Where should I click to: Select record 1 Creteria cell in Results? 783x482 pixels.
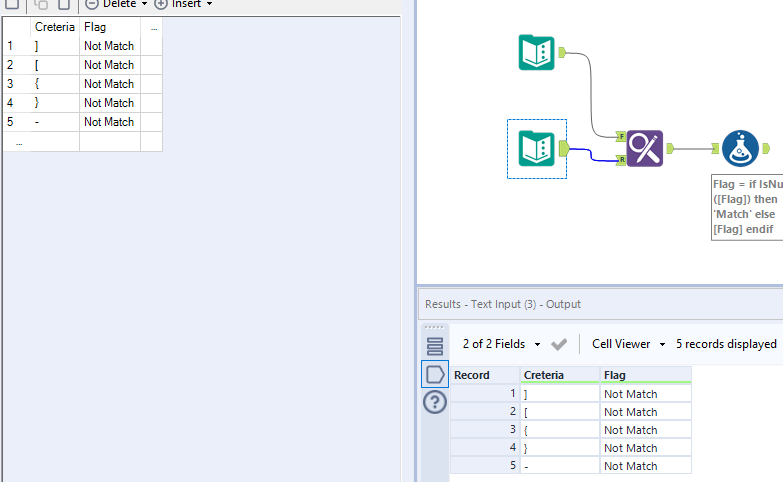560,394
